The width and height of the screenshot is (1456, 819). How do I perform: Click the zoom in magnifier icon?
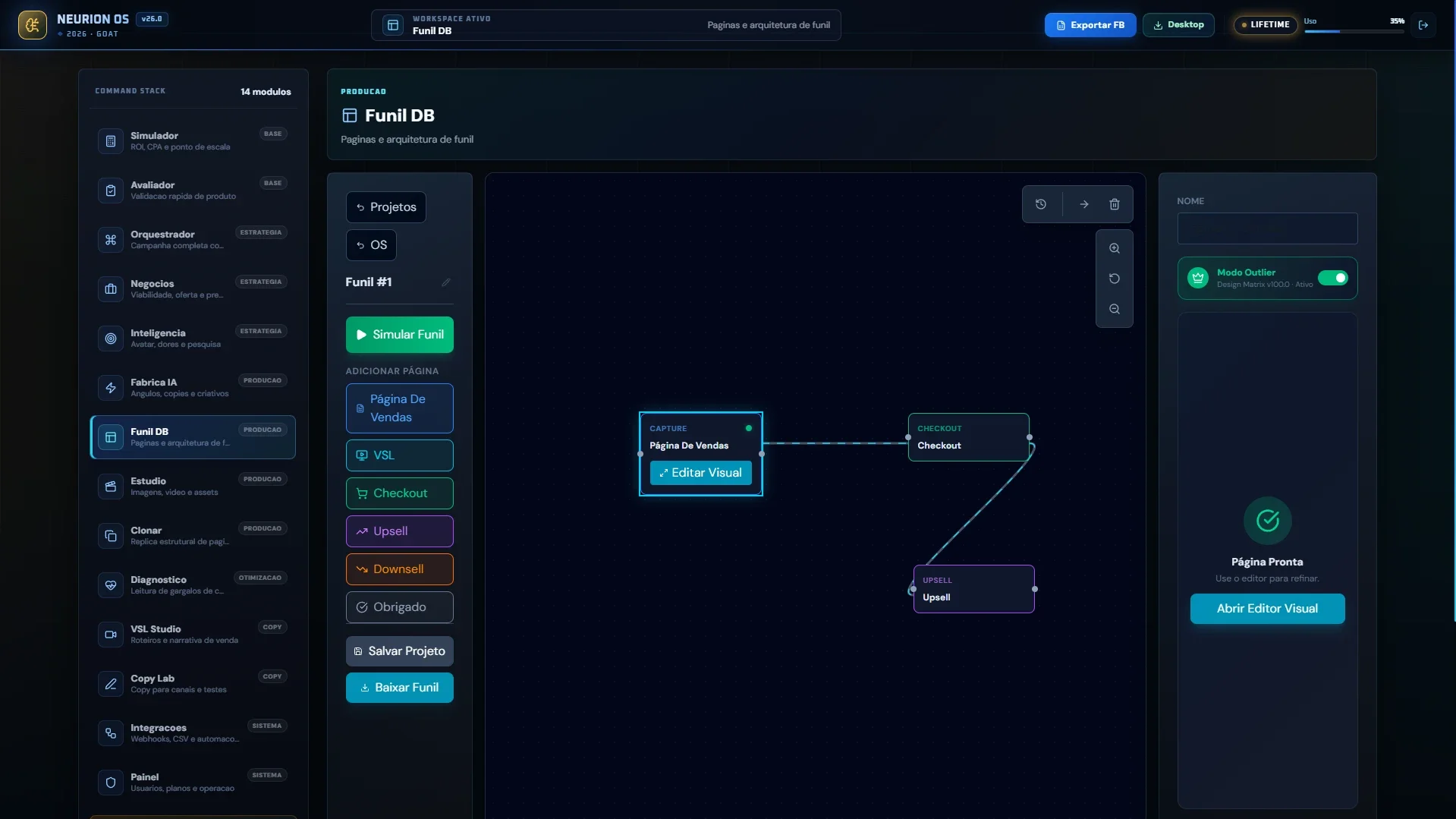pyautogui.click(x=1114, y=248)
